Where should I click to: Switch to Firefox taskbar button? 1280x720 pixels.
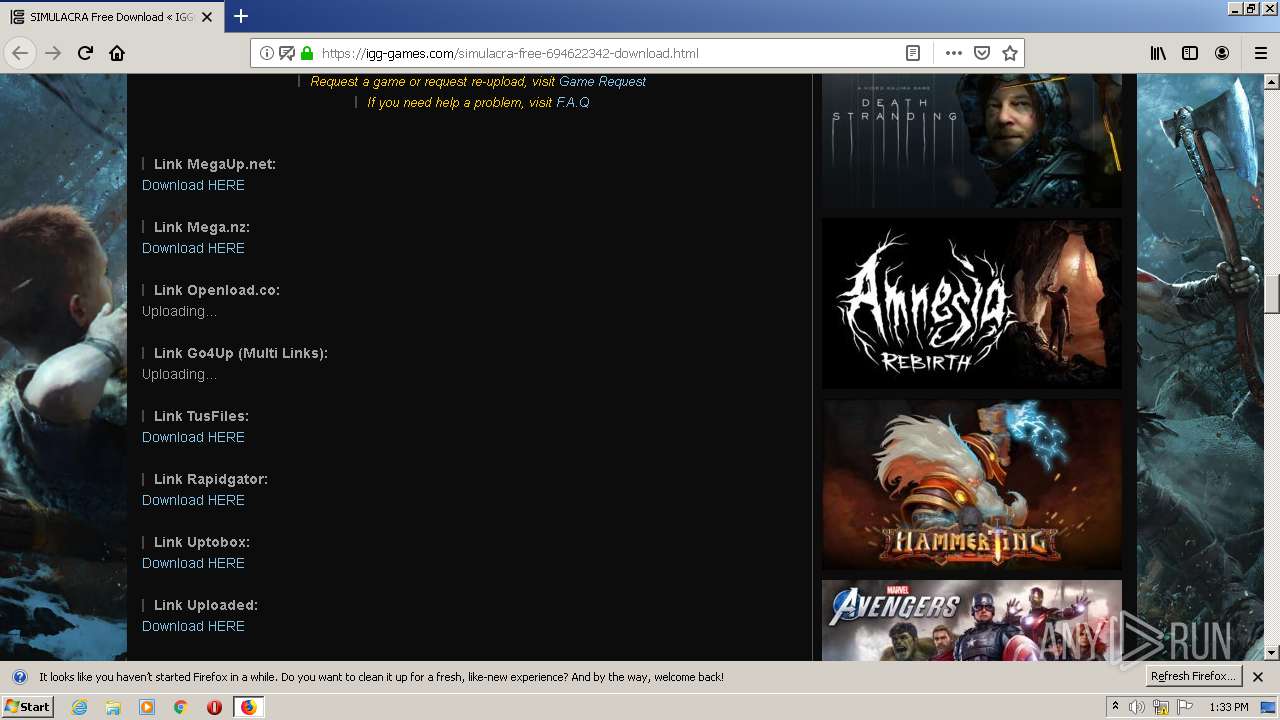pyautogui.click(x=248, y=707)
